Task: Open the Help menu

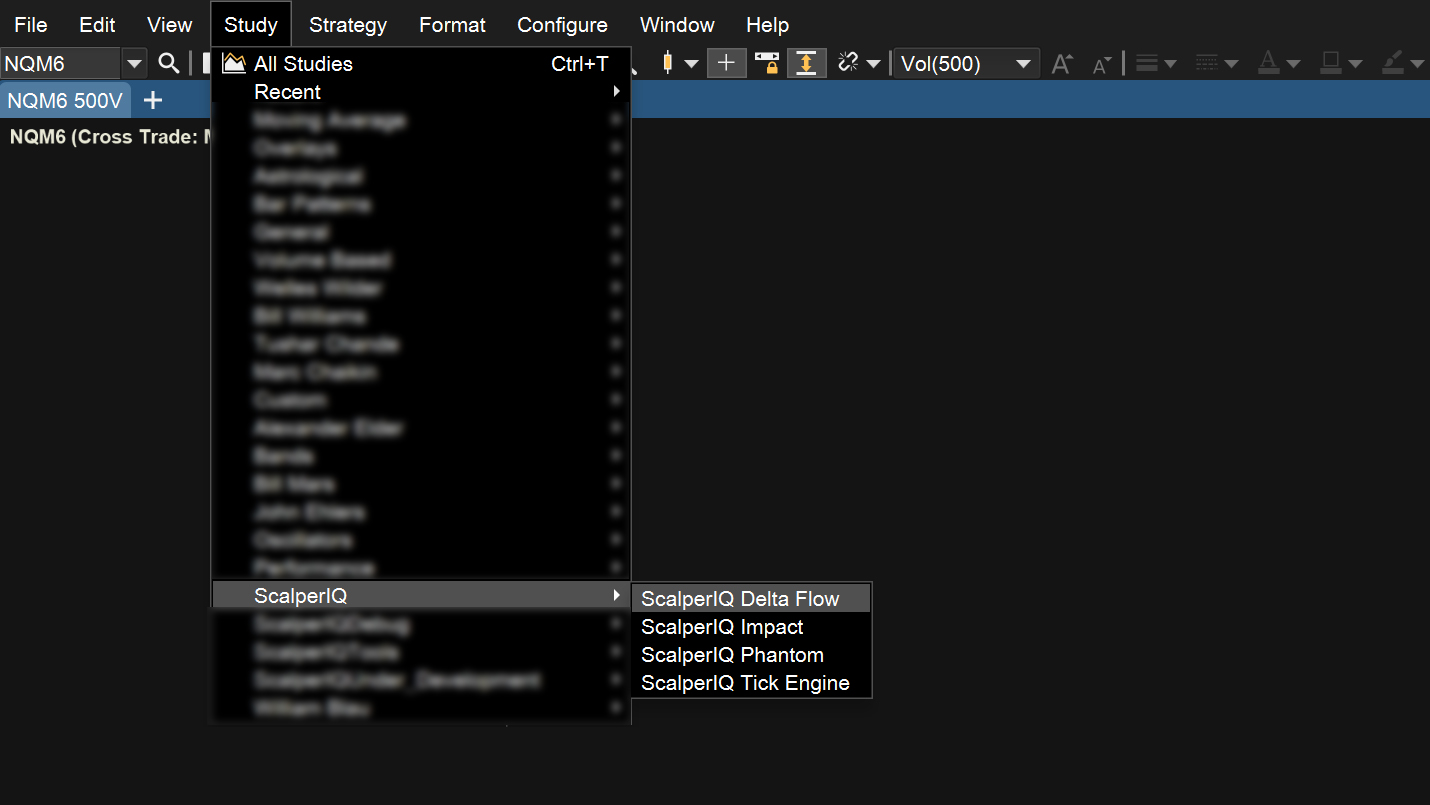Action: pos(768,25)
